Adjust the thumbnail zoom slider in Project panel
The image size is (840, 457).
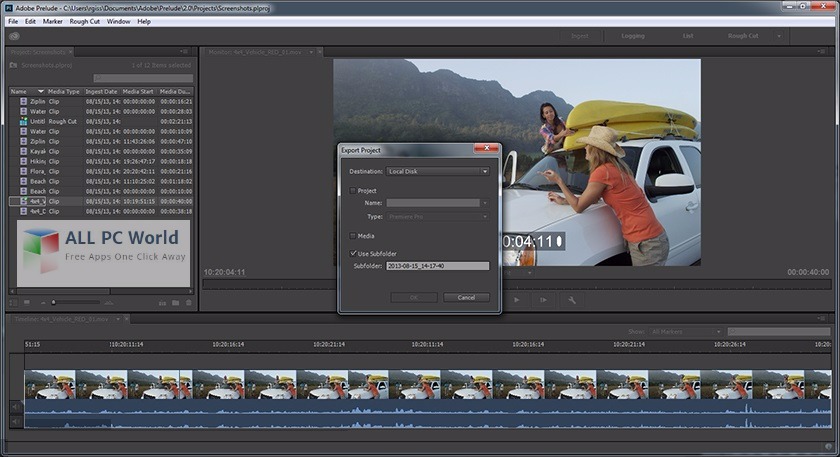tap(55, 302)
